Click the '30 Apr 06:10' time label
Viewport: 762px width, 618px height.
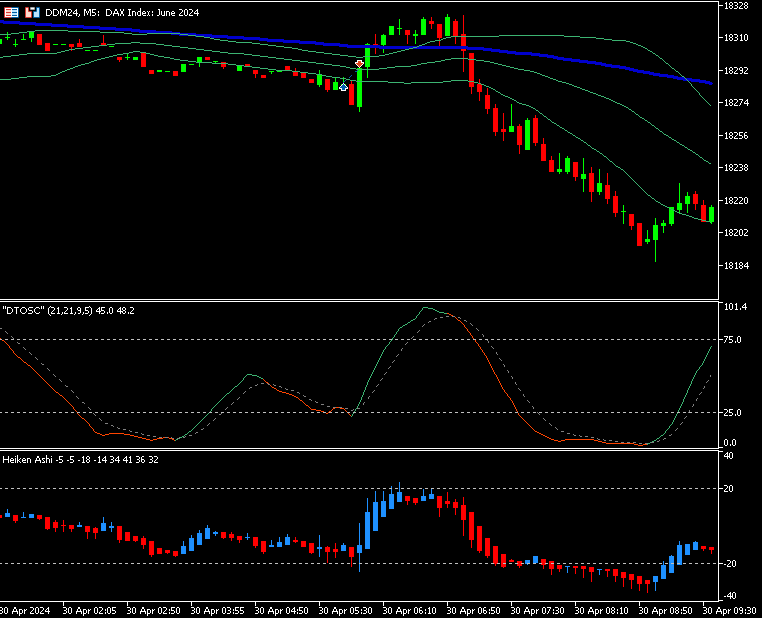pyautogui.click(x=410, y=611)
